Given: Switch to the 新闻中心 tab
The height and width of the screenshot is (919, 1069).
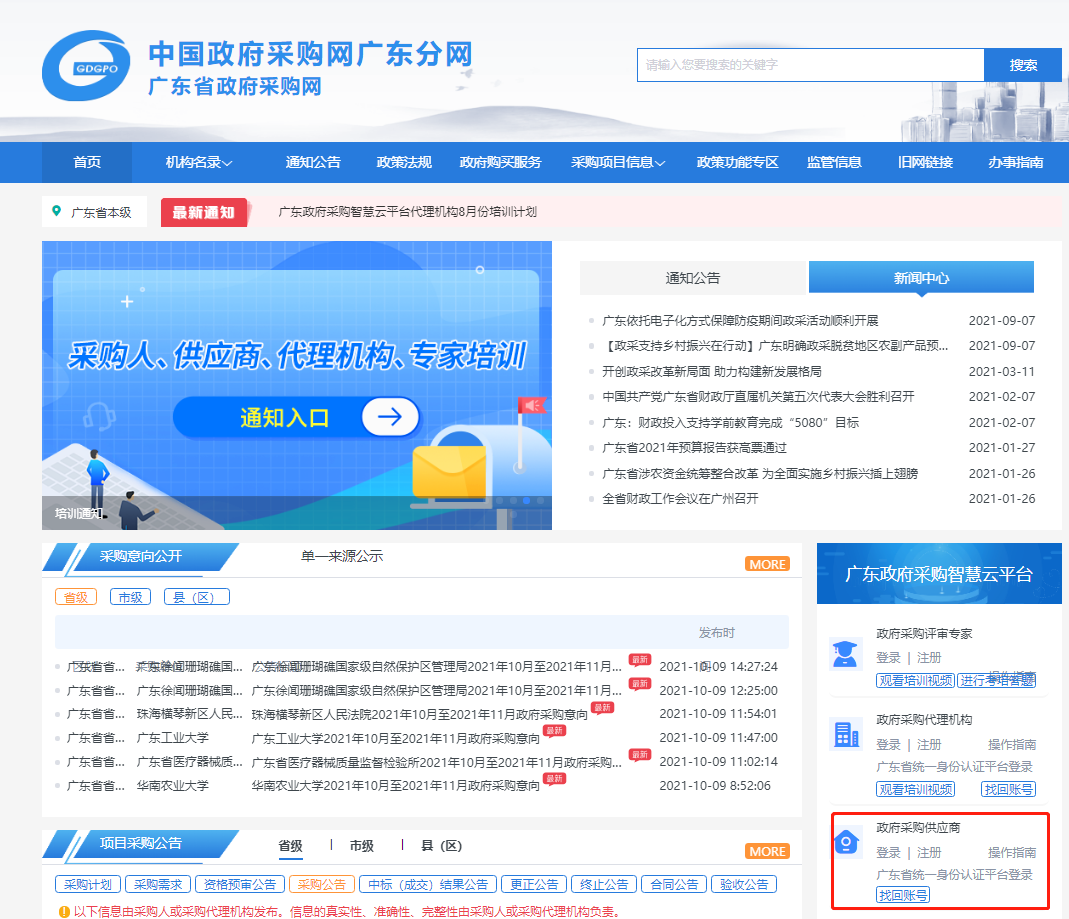Looking at the screenshot, I should pos(921,278).
